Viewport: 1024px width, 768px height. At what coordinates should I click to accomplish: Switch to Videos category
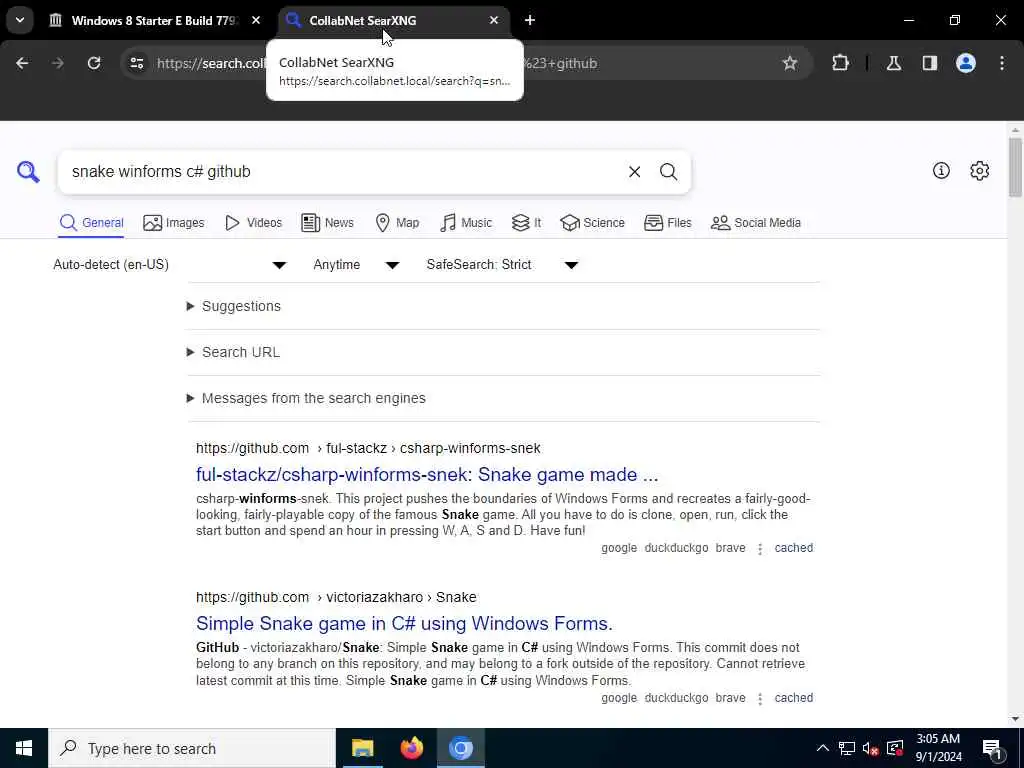click(x=253, y=223)
